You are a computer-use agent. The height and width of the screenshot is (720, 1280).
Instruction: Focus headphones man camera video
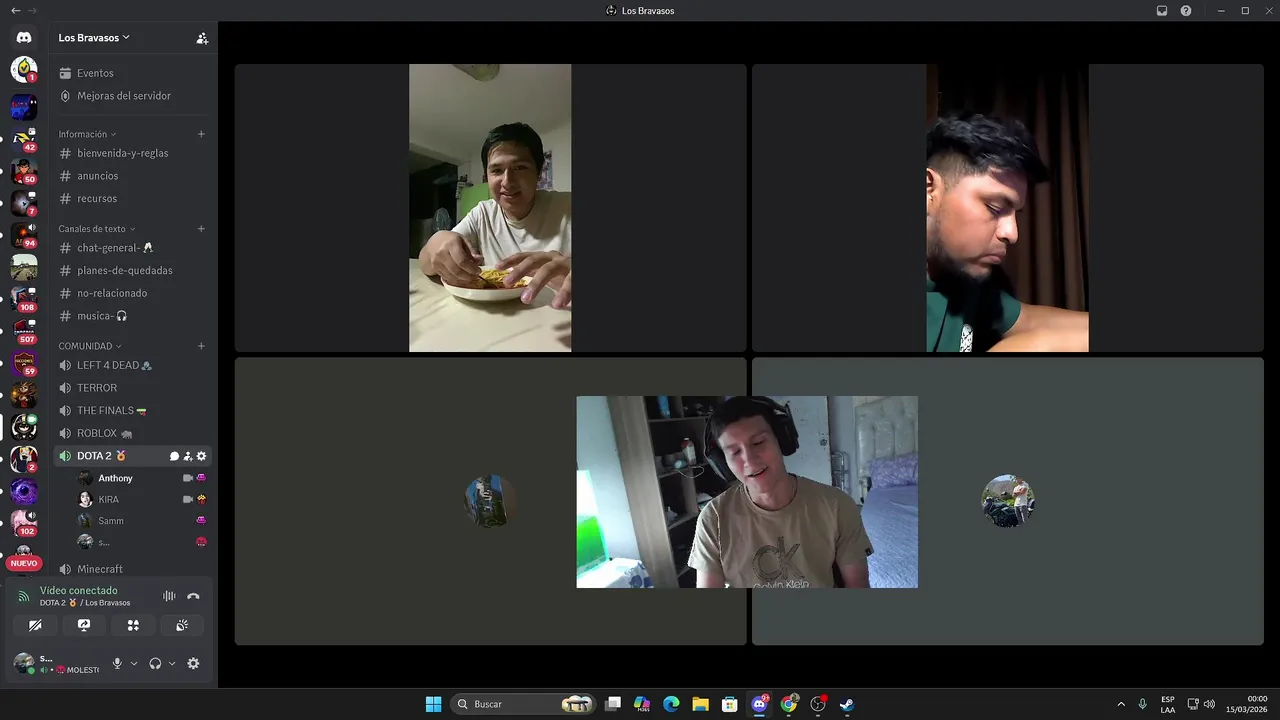747,492
